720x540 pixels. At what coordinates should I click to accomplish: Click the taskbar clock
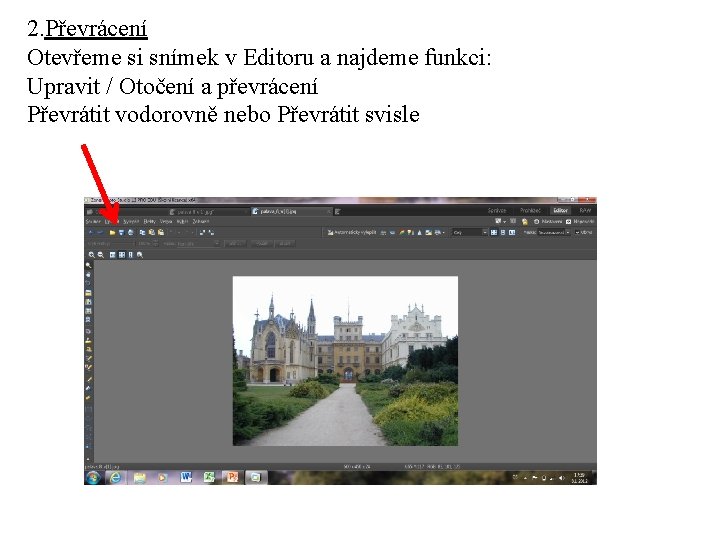click(579, 478)
